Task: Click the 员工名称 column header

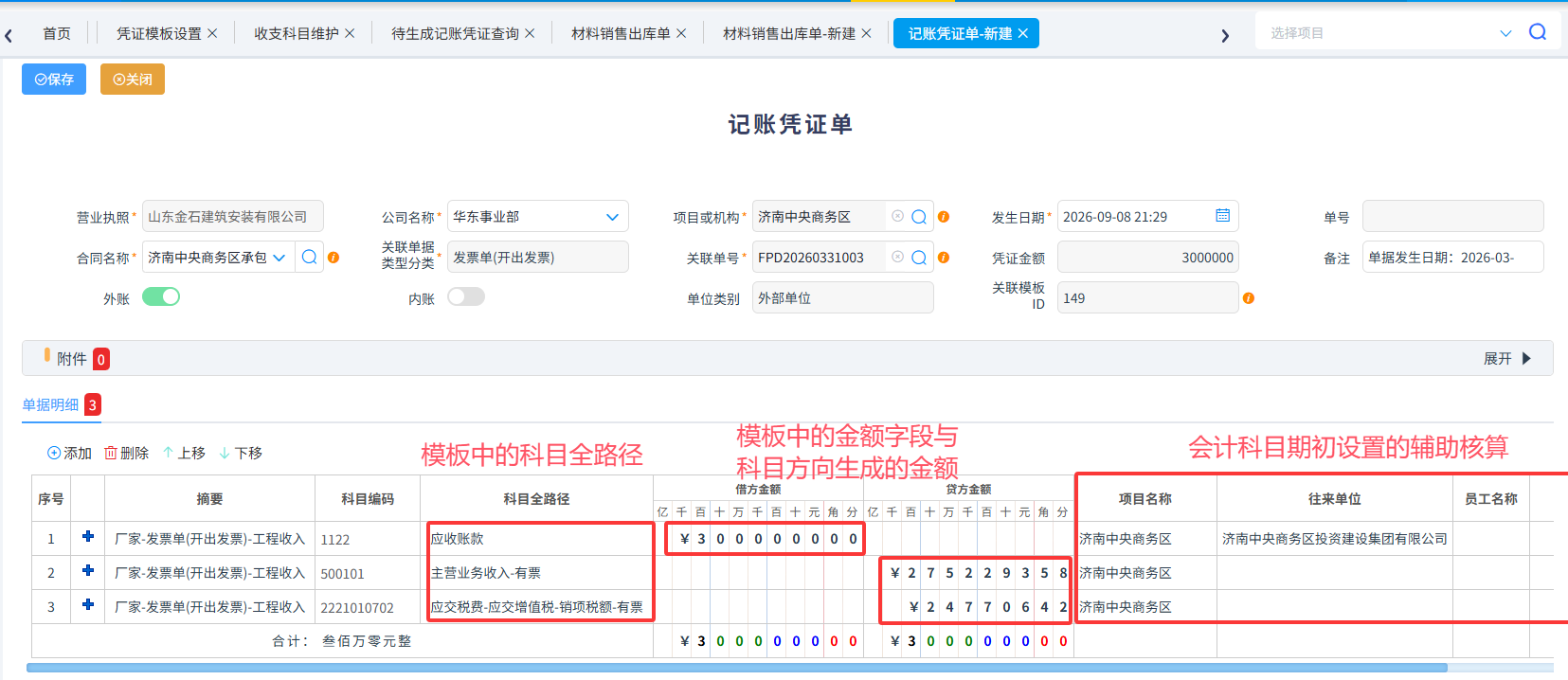Action: coord(1491,499)
